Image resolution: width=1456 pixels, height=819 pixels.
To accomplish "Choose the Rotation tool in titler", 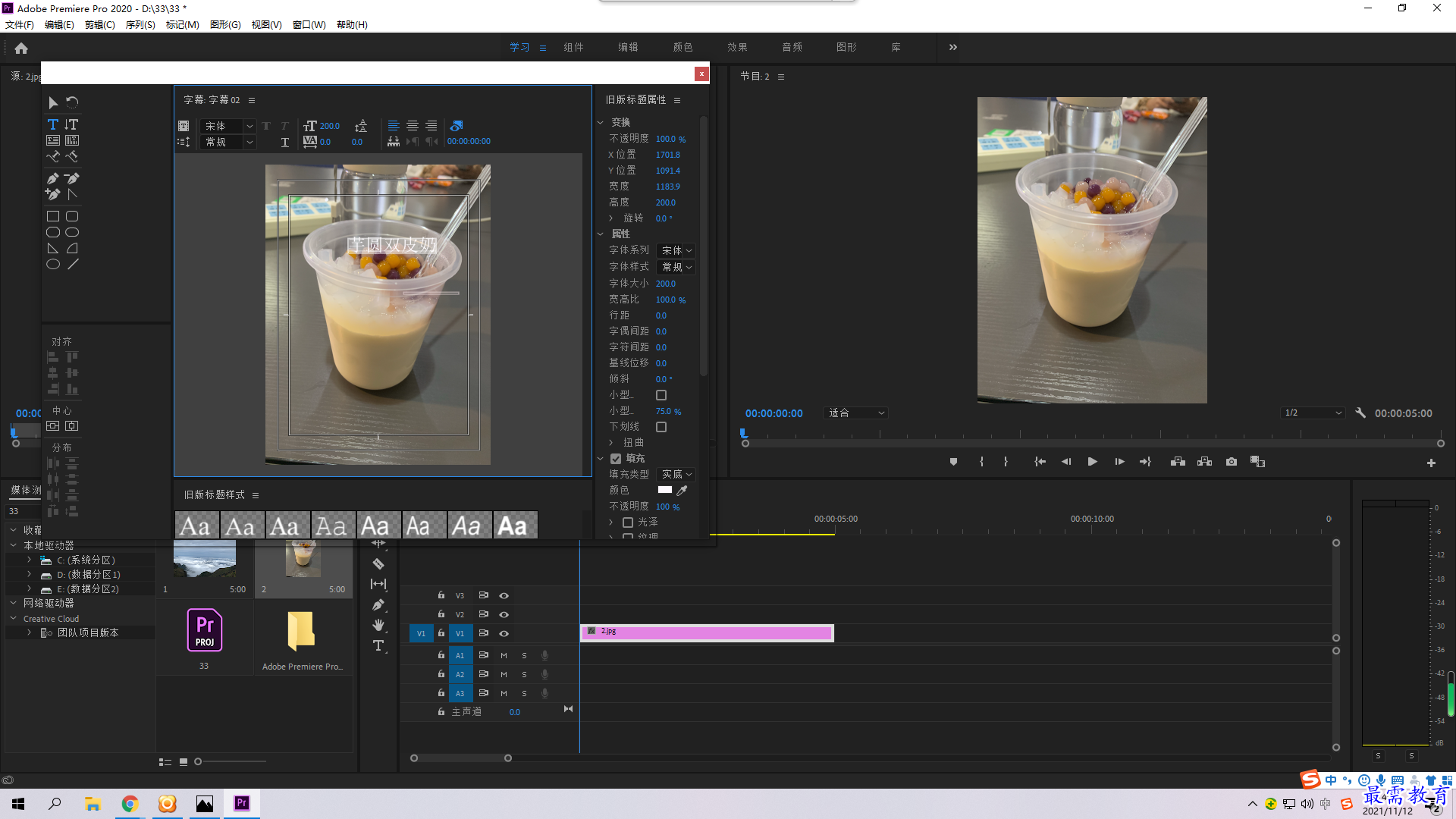I will click(x=72, y=102).
